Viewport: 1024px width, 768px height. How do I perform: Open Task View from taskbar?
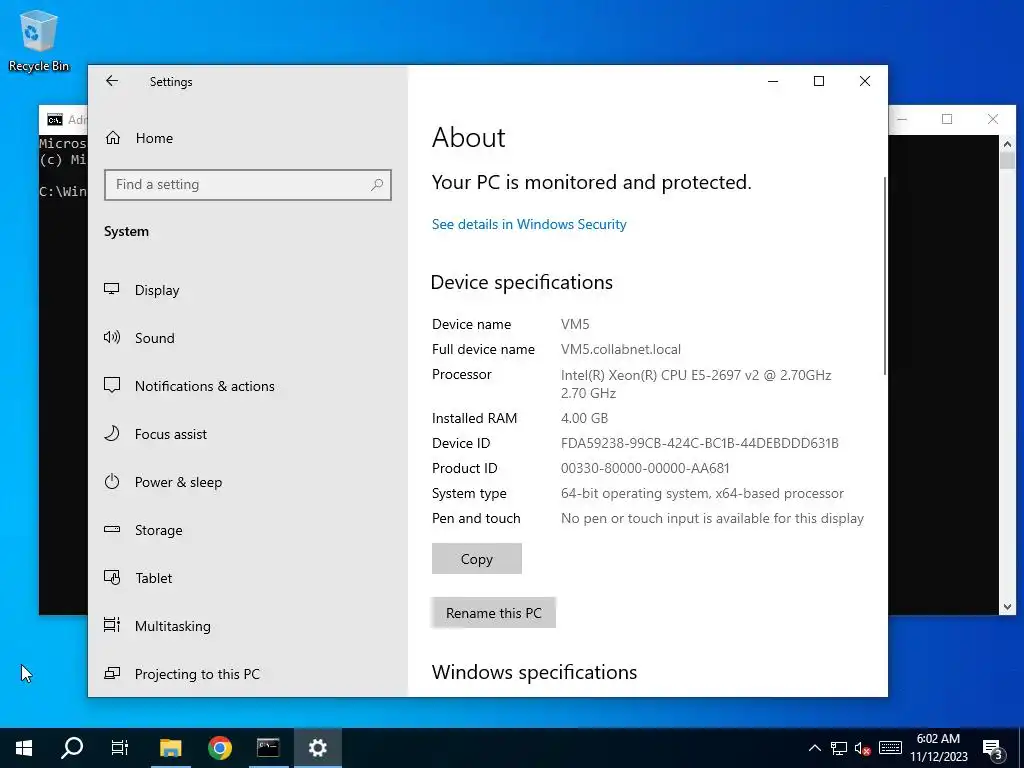coord(120,748)
